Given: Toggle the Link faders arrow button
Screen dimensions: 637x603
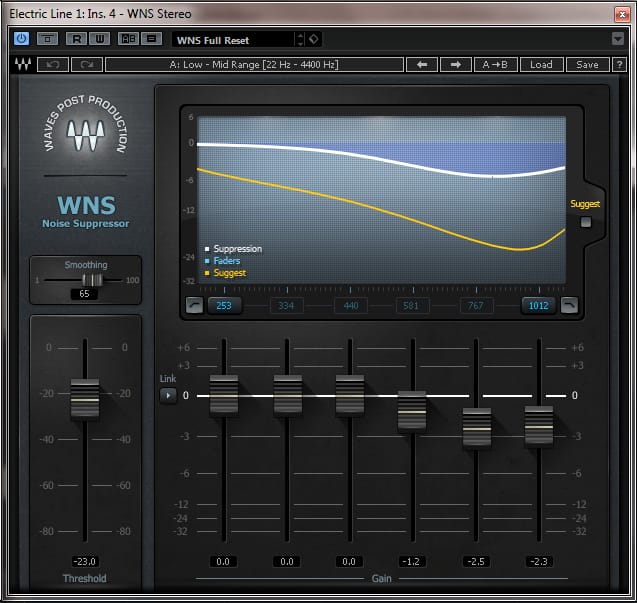Looking at the screenshot, I should 168,395.
